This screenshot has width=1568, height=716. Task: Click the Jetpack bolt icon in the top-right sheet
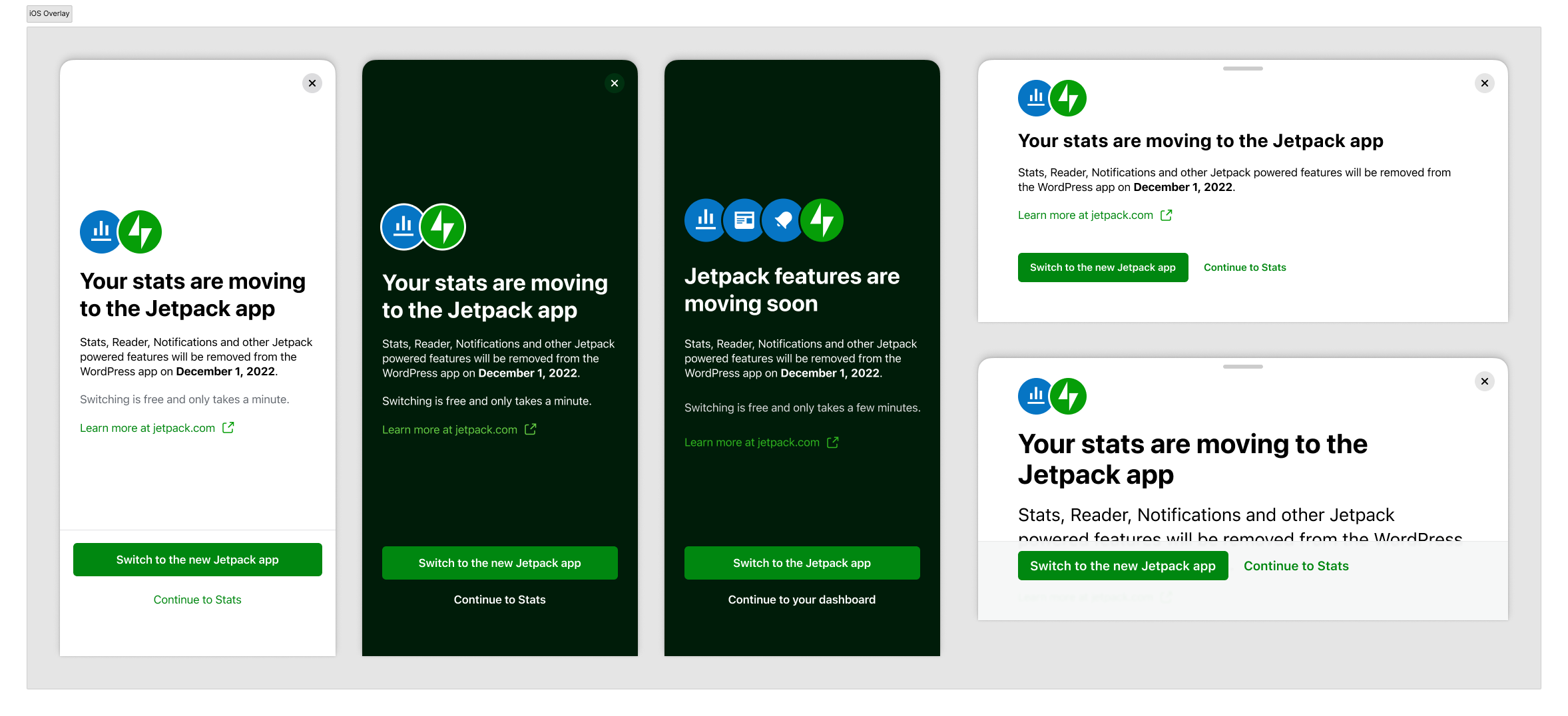[x=1069, y=98]
